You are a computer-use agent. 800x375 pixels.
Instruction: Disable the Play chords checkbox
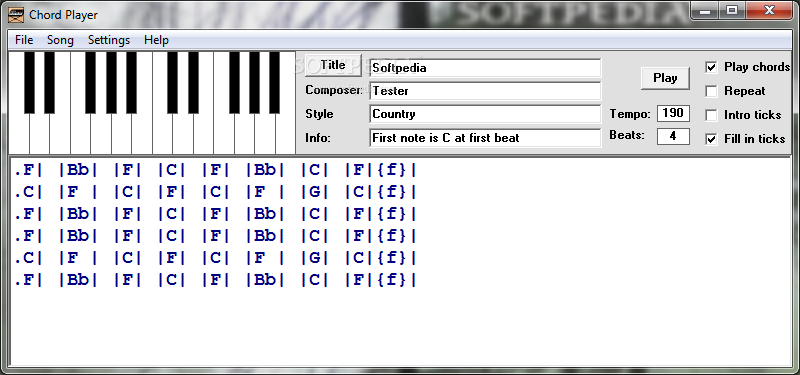[711, 67]
